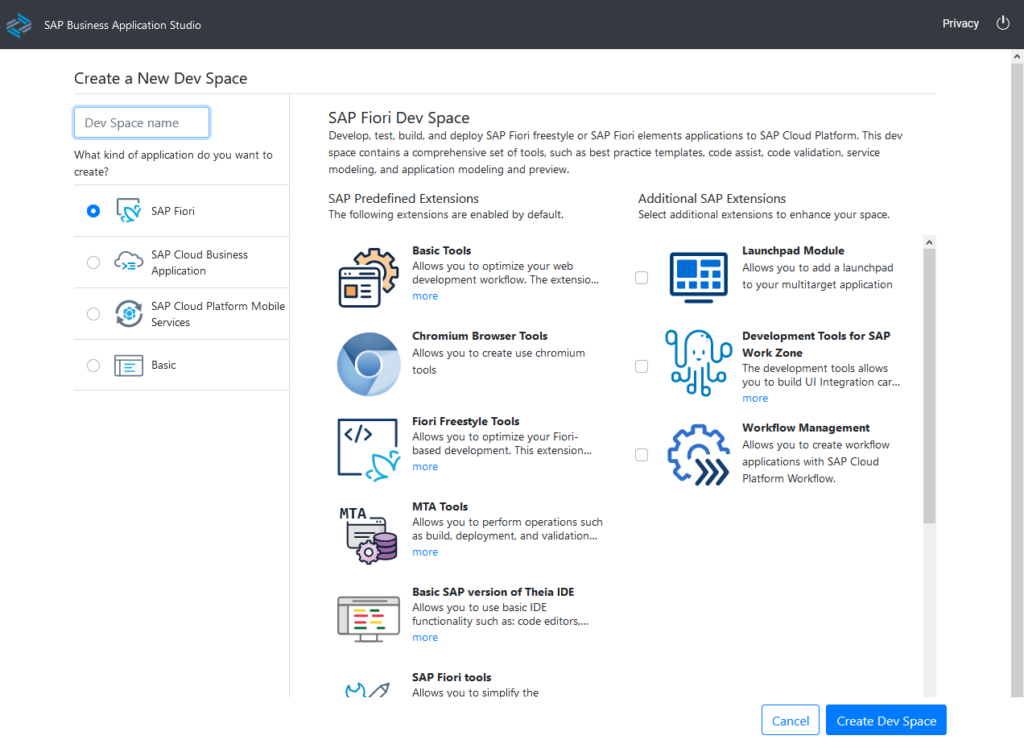This screenshot has width=1024, height=748.
Task: Select the SAP Cloud Business Application radio button
Action: pos(93,262)
